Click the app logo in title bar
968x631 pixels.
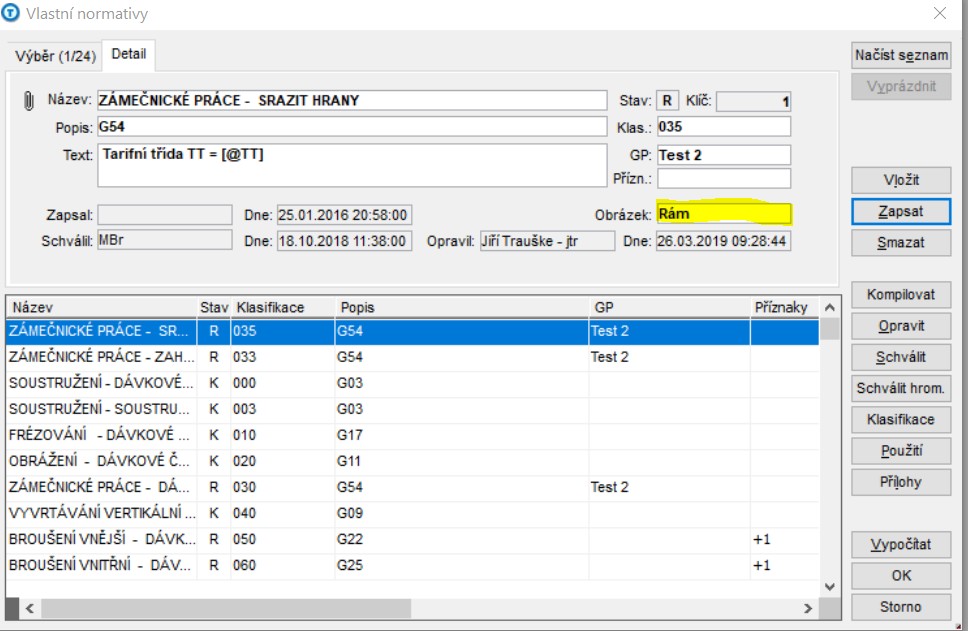tap(10, 13)
